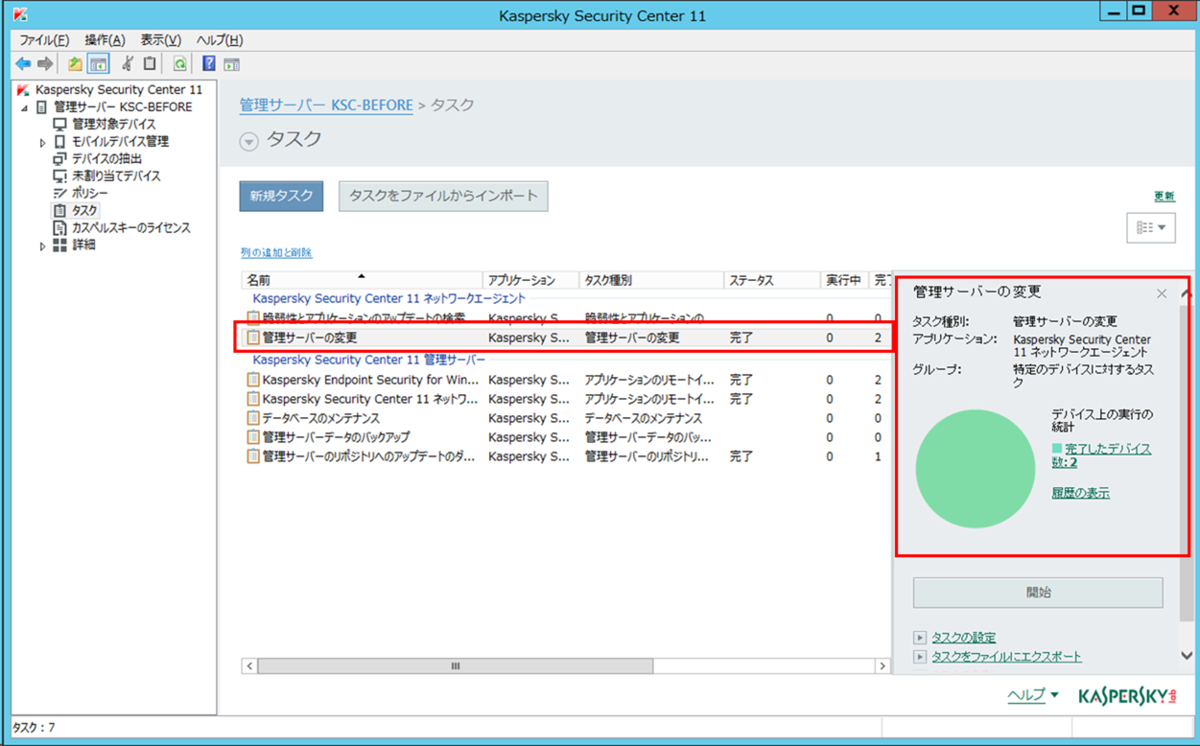The width and height of the screenshot is (1200, 746).
Task: Expand the arrow beside タスクをファイルにエクスポート
Action: pos(919,657)
